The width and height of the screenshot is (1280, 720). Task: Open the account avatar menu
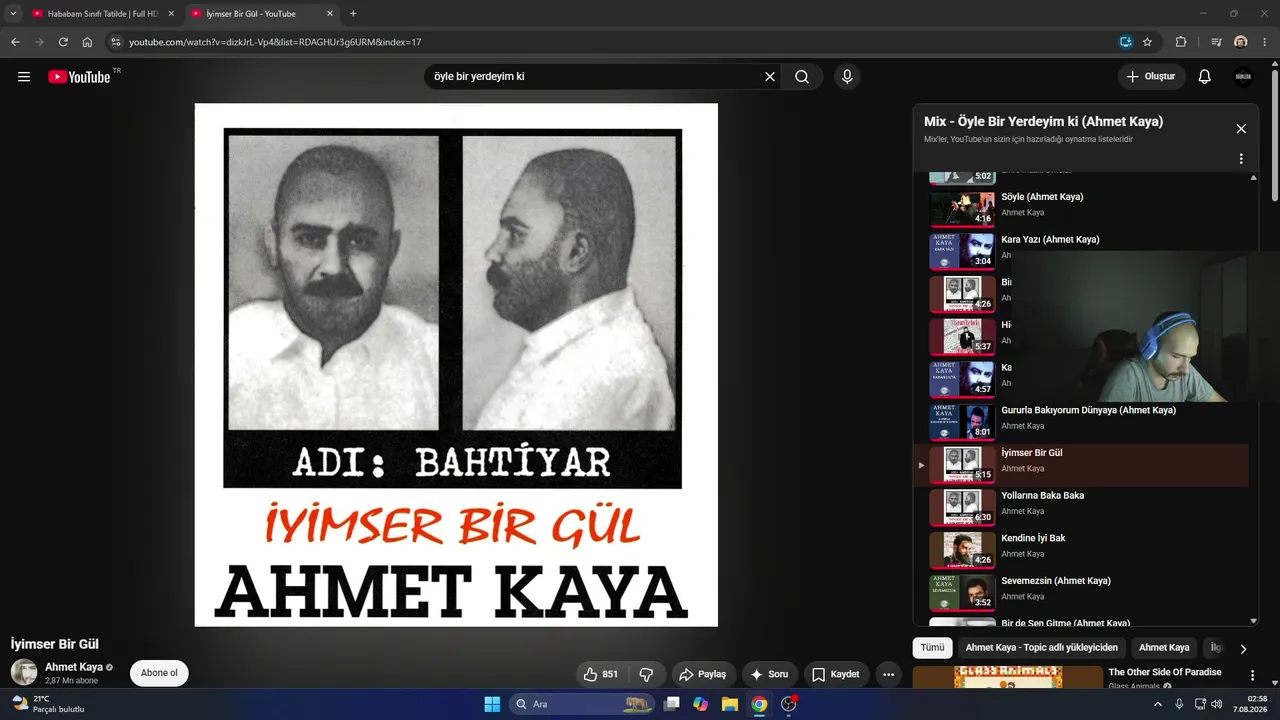(x=1243, y=77)
